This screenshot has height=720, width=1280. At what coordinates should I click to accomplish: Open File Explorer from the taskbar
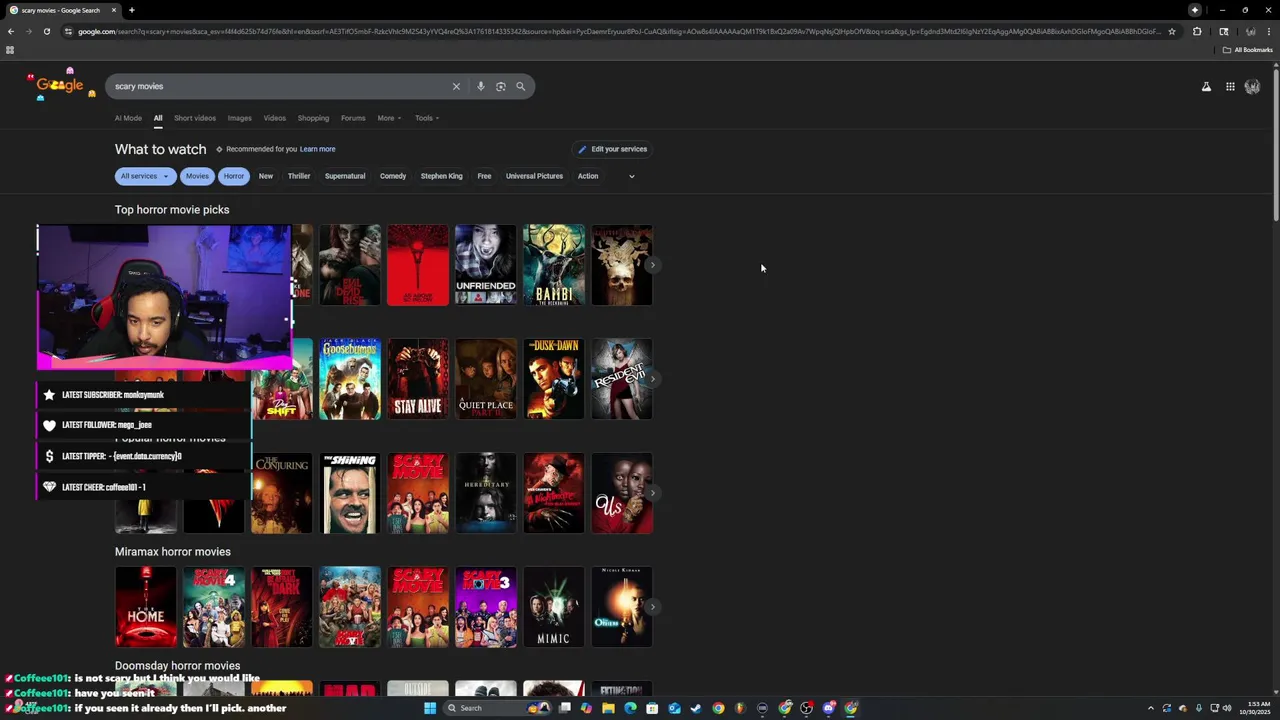point(608,708)
